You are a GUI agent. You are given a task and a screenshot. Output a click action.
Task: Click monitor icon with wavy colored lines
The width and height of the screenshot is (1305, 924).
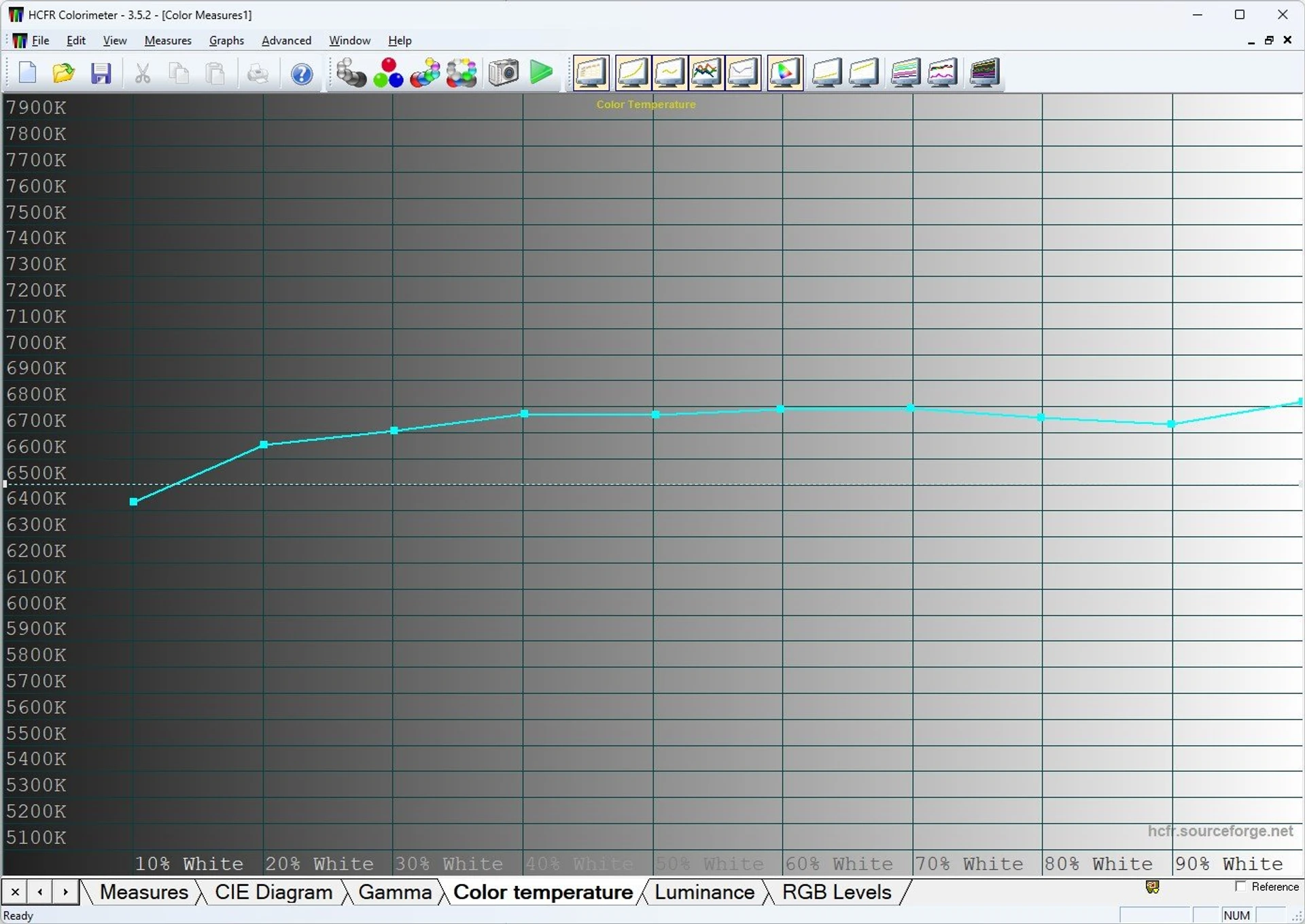click(x=943, y=73)
